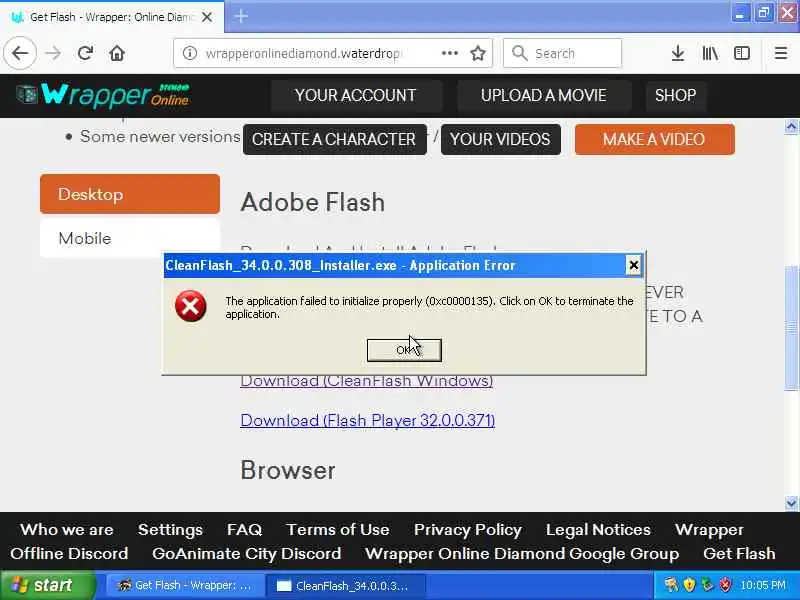The width and height of the screenshot is (800, 600).
Task: Click the vertical scrollbar thumb
Action: pos(791,328)
